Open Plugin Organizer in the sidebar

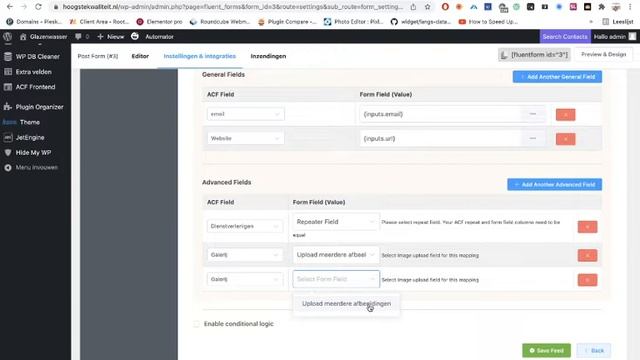point(33,107)
